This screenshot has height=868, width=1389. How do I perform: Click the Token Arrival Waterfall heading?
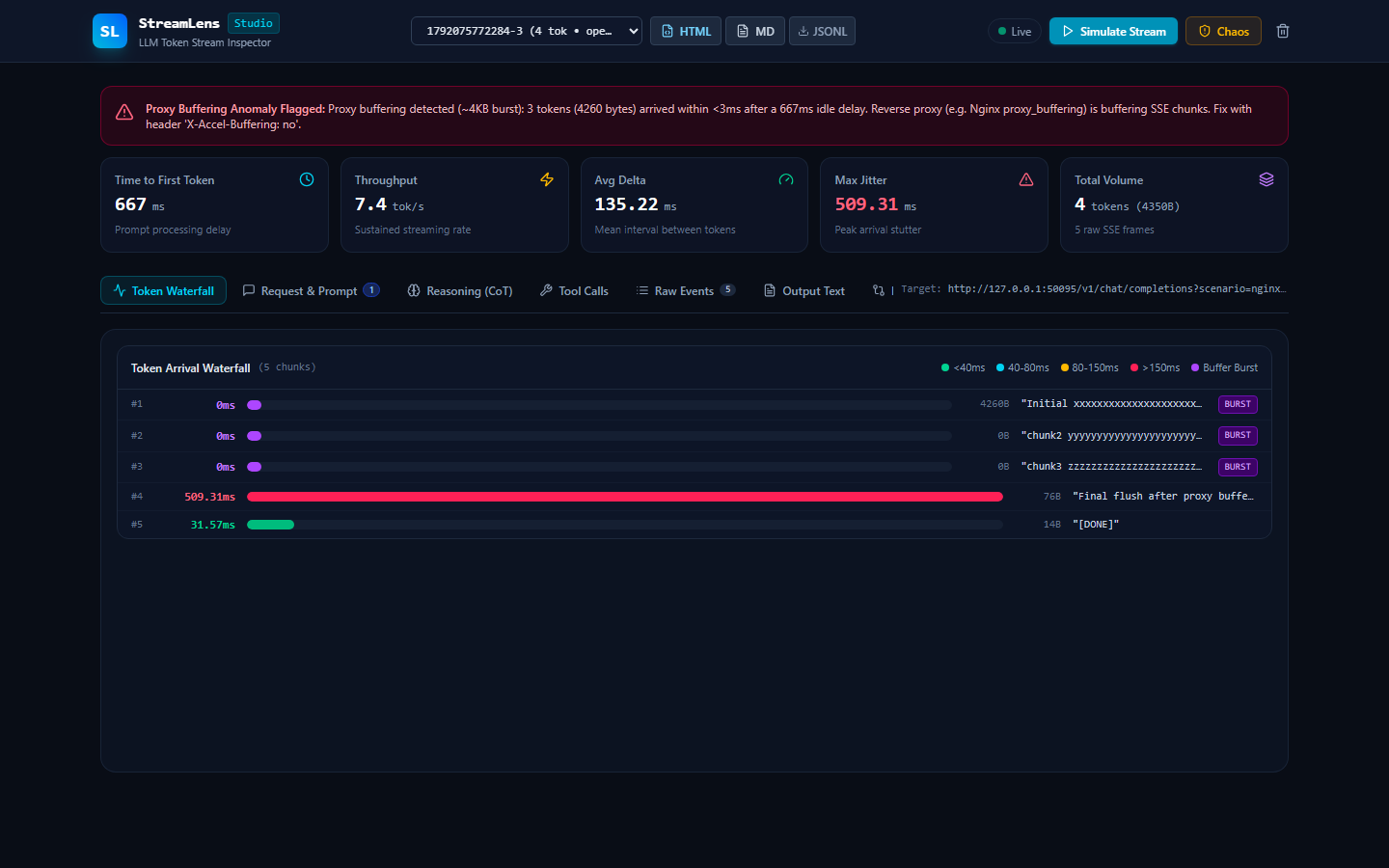click(191, 367)
